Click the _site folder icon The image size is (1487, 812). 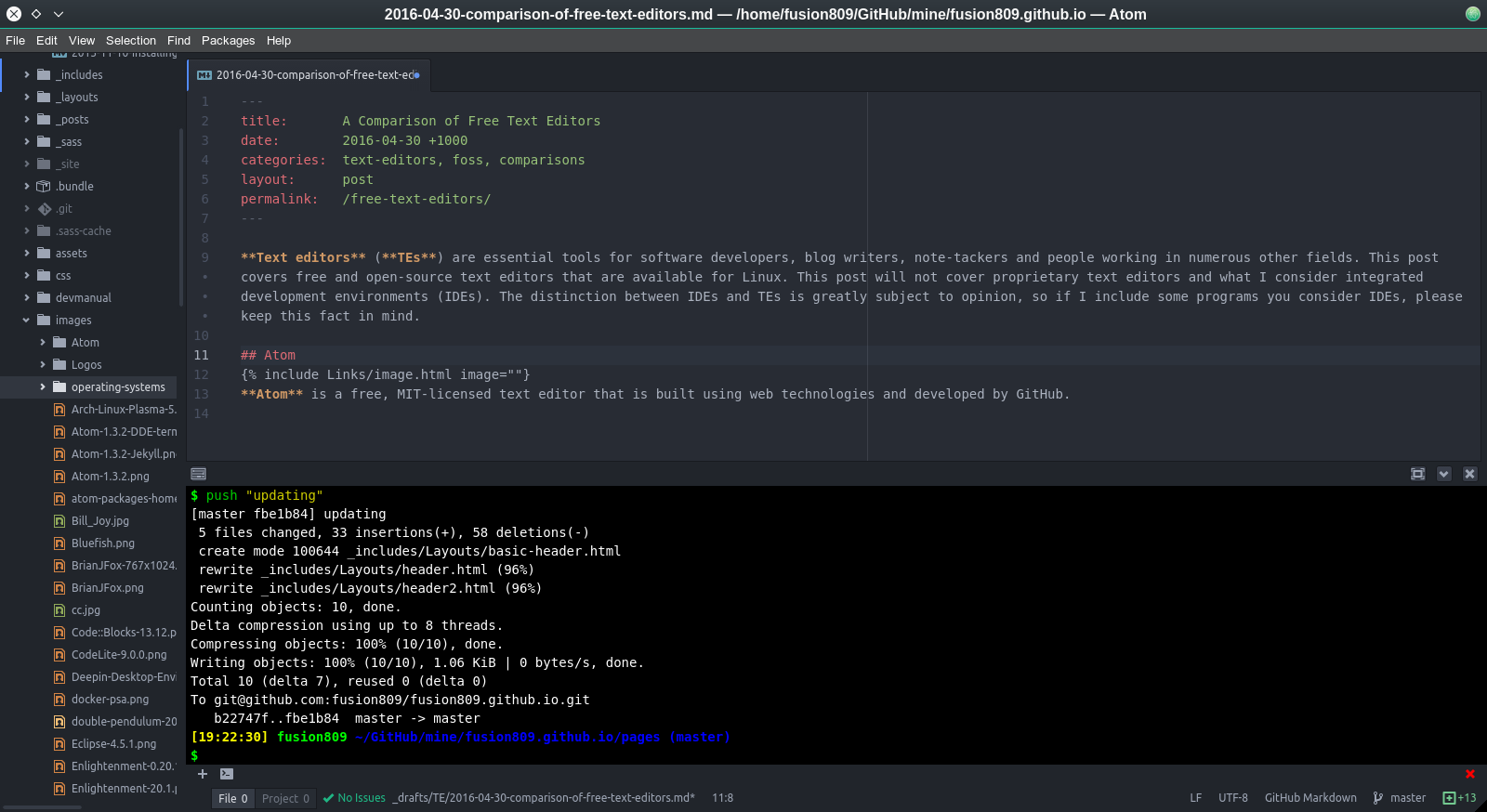(44, 164)
